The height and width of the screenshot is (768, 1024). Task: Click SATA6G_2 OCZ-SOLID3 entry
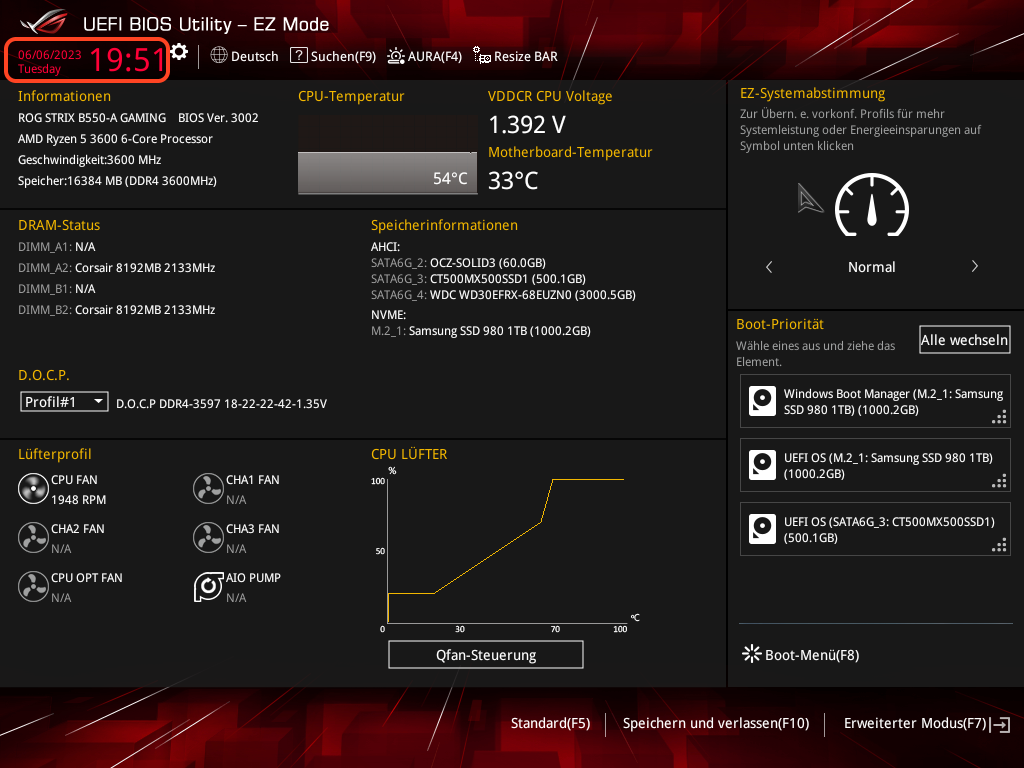458,263
